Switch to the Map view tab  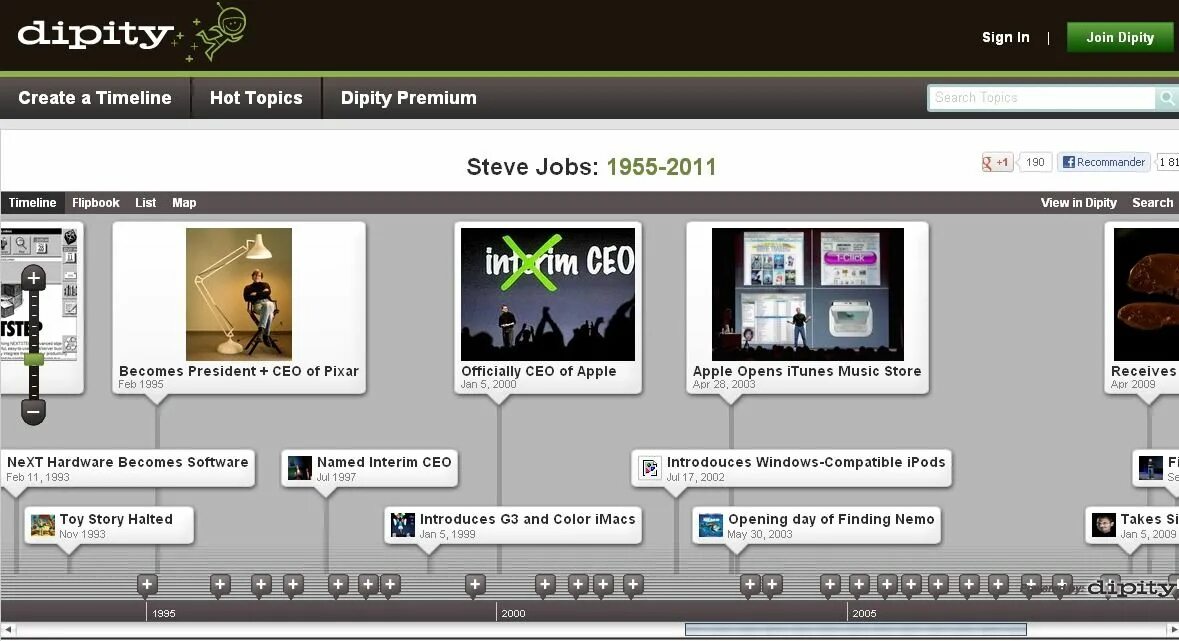(x=183, y=202)
